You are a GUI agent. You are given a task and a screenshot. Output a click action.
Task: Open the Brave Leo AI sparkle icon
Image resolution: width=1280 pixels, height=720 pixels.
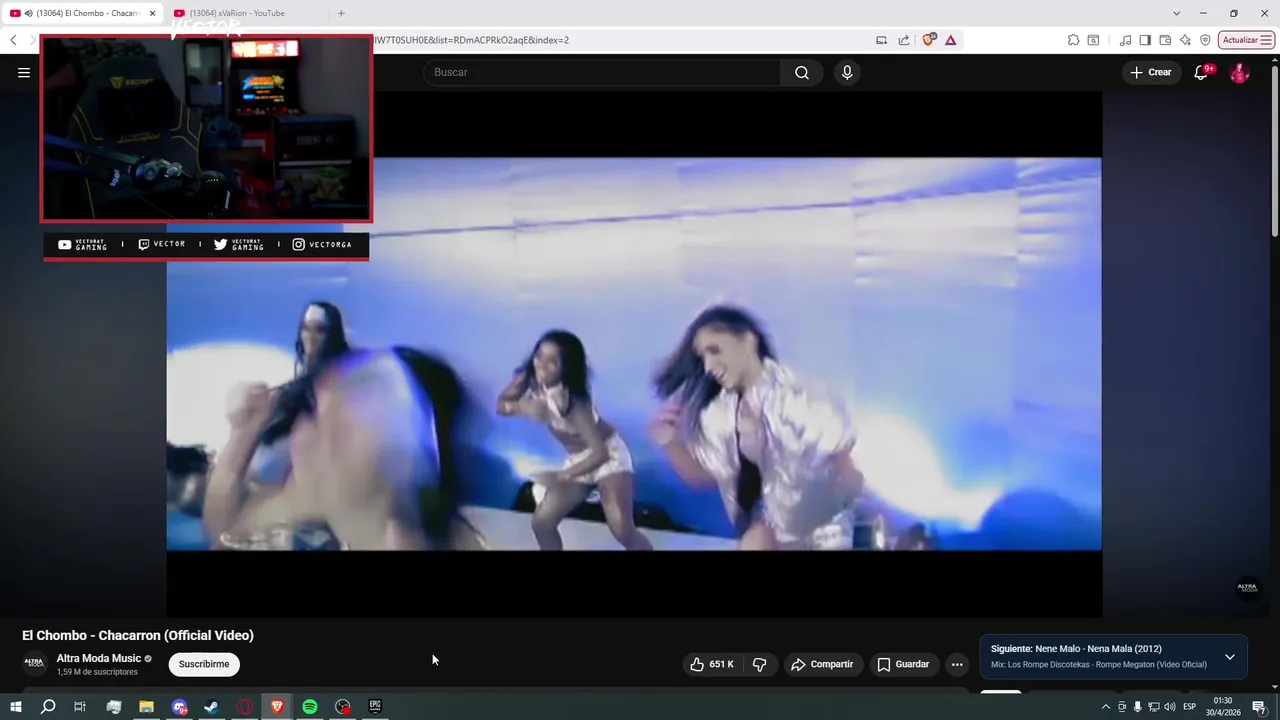pyautogui.click(x=1185, y=40)
